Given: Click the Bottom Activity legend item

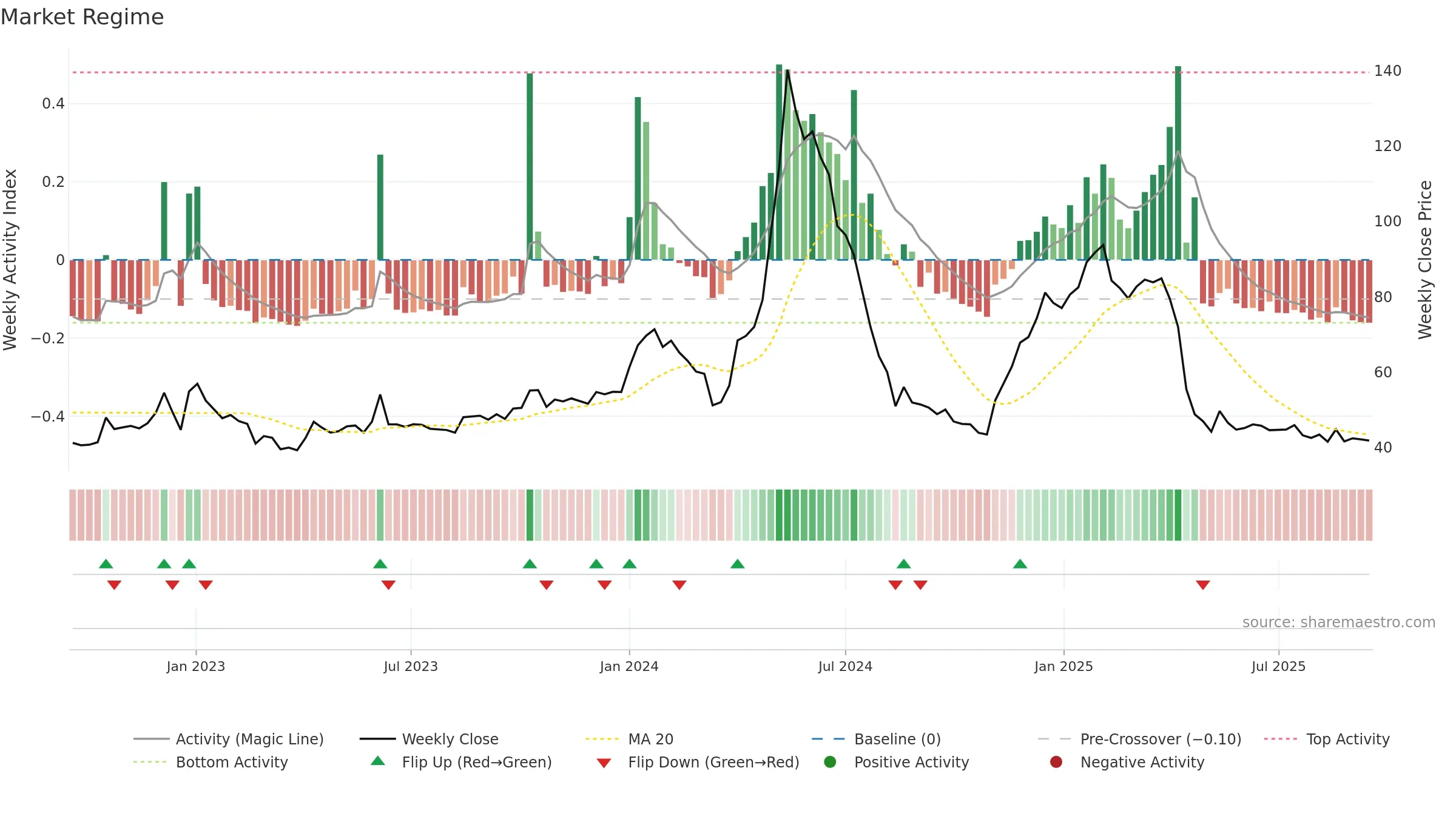Looking at the screenshot, I should coord(211,762).
